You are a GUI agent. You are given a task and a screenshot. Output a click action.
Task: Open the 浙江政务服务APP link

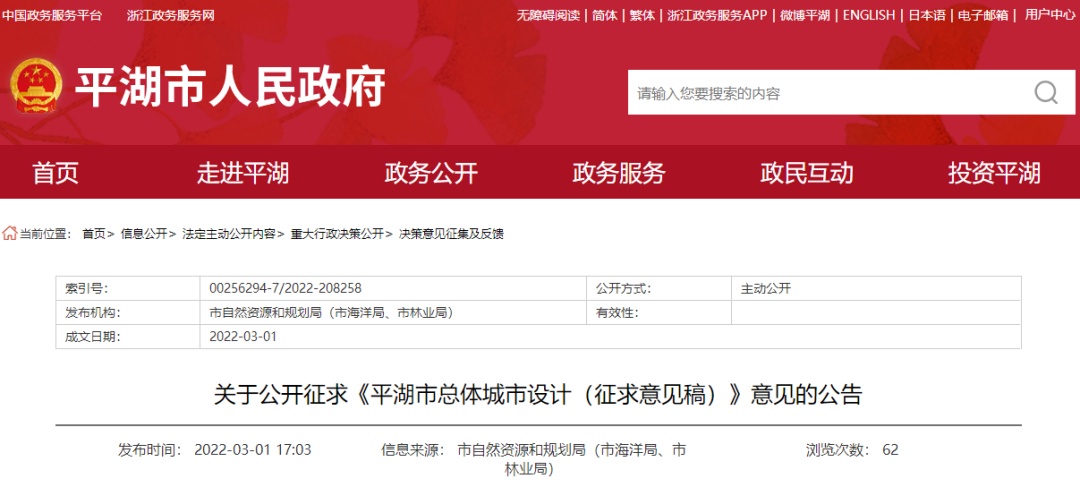[717, 15]
